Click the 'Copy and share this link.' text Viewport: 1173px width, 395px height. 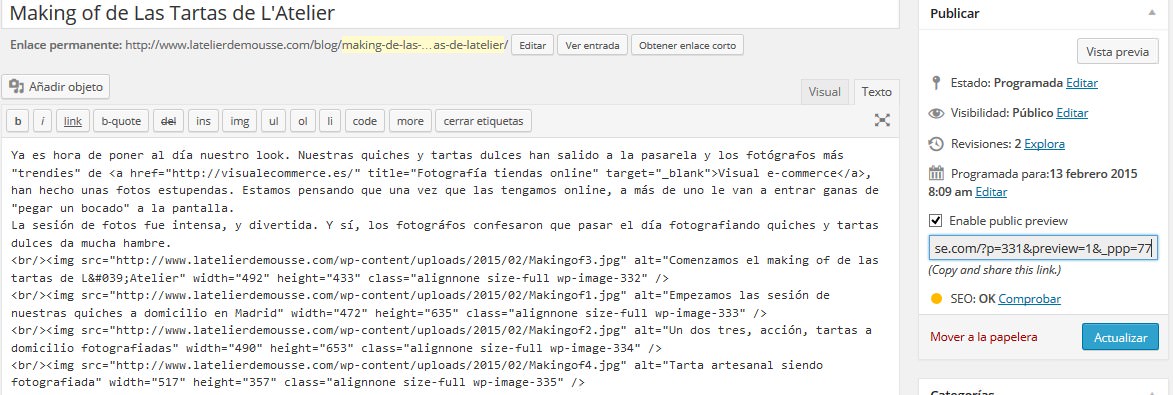(993, 270)
